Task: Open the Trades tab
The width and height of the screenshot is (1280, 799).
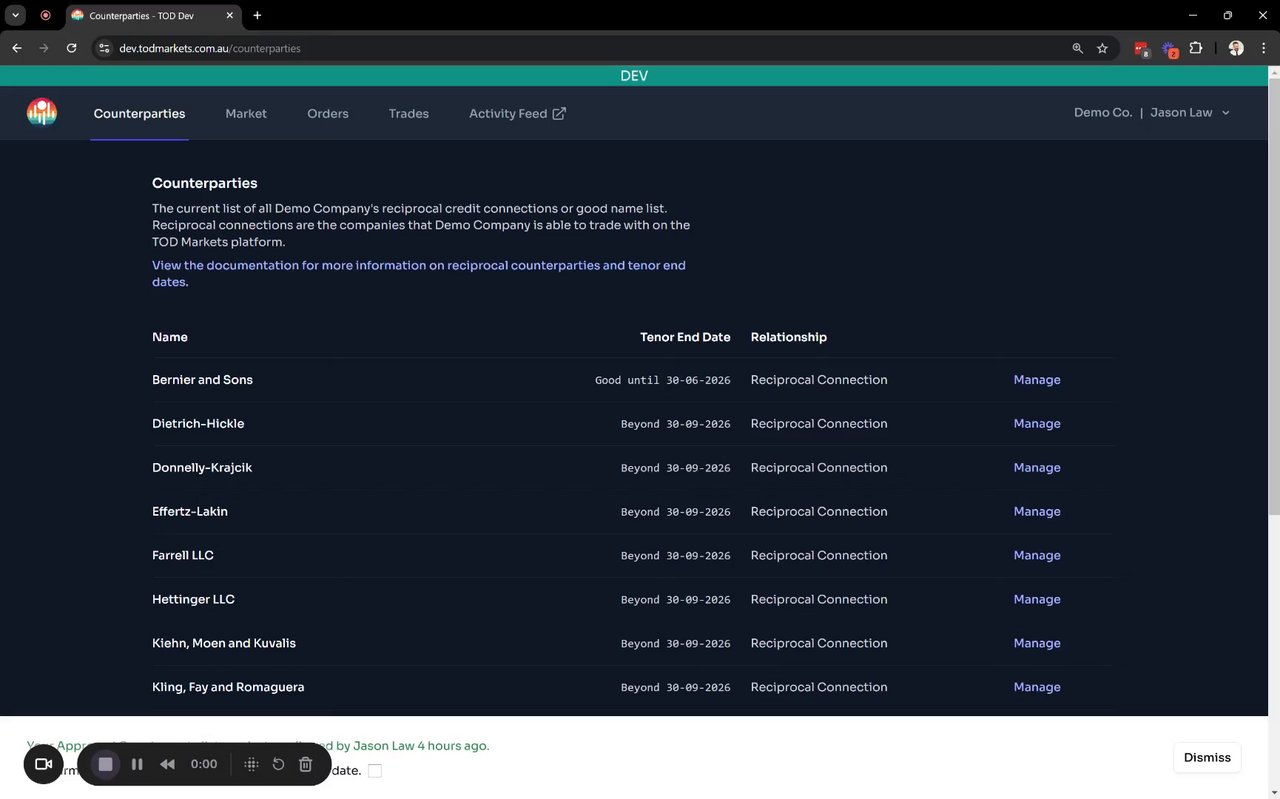Action: [x=409, y=113]
